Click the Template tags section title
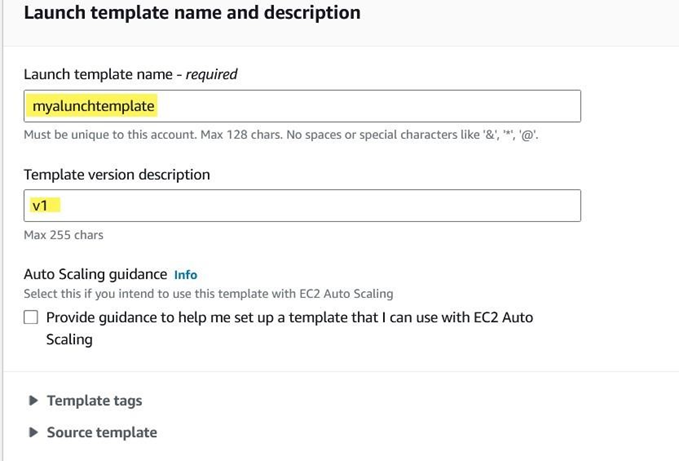Image resolution: width=679 pixels, height=461 pixels. (x=94, y=401)
